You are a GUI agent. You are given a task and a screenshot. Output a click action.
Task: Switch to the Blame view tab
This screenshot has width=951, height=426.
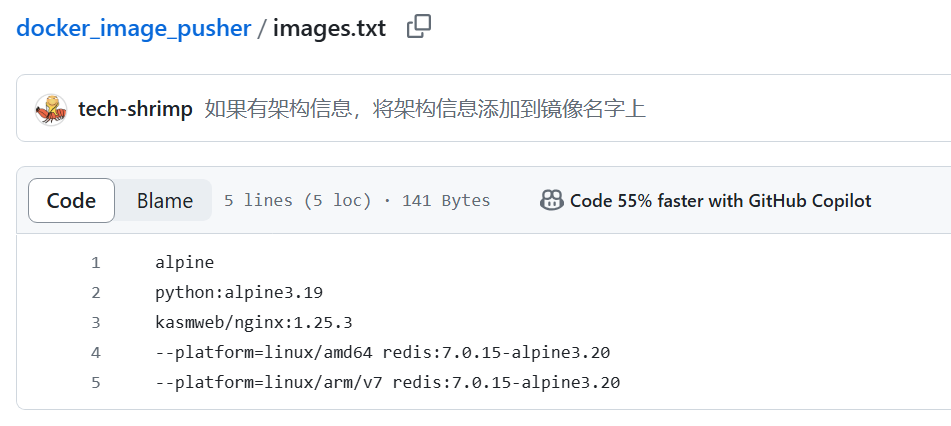pos(164,200)
